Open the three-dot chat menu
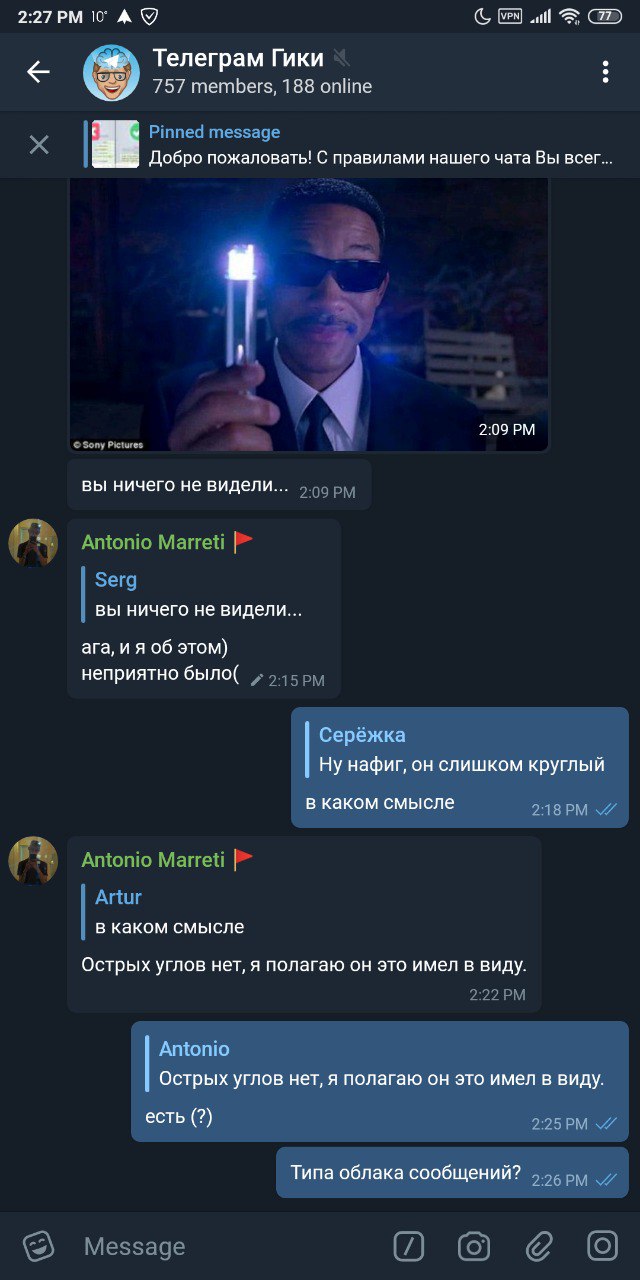Screen dimensions: 640x1280 (x=605, y=72)
